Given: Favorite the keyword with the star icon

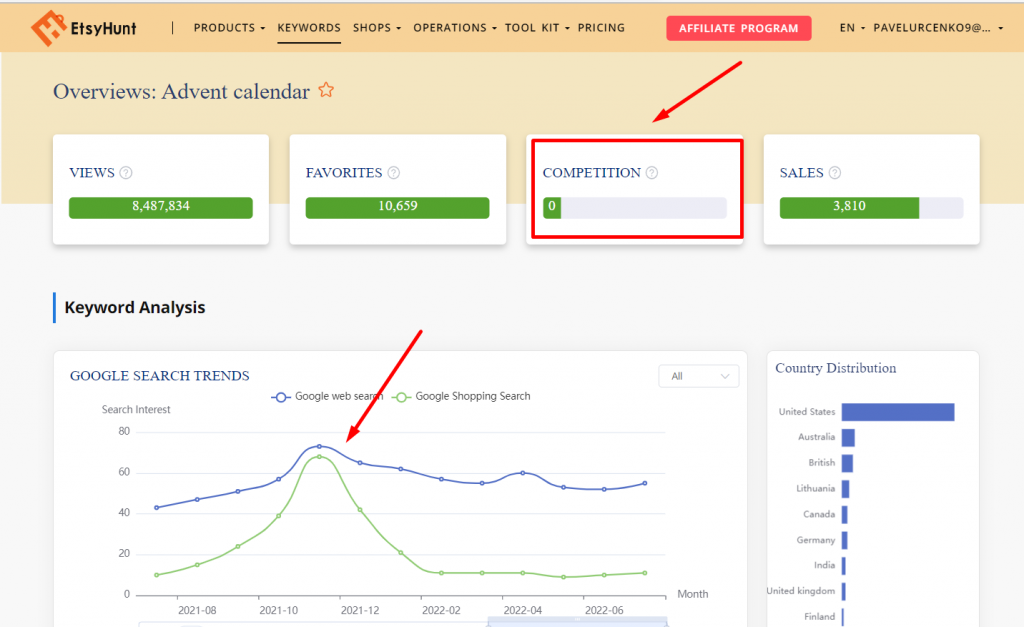Looking at the screenshot, I should tap(326, 91).
